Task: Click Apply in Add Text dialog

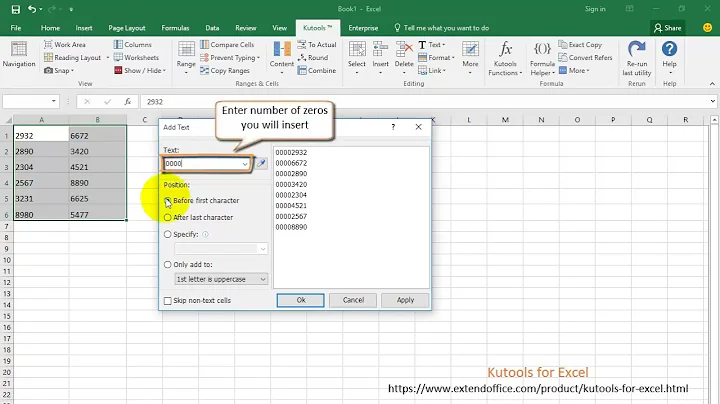Action: click(405, 300)
